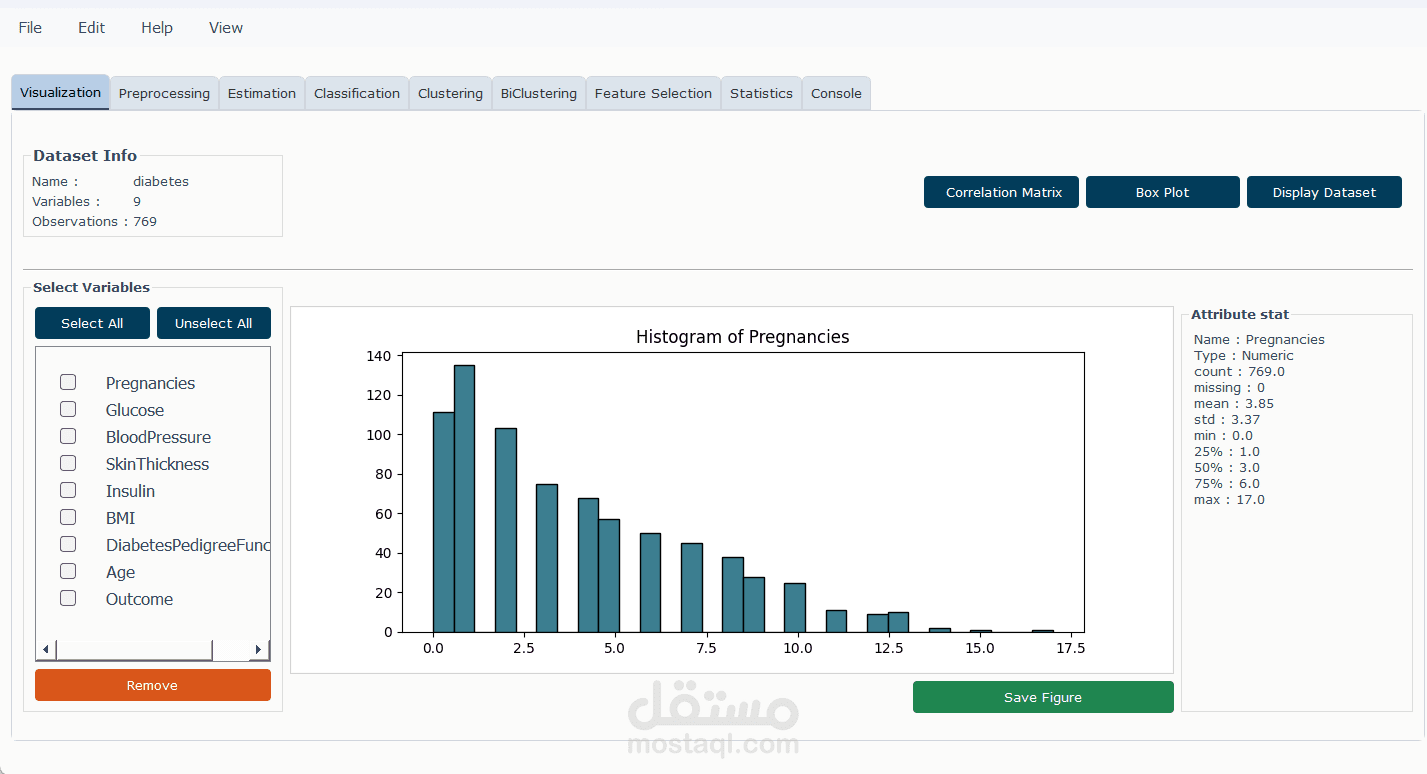Image resolution: width=1427 pixels, height=774 pixels.
Task: Open the File menu
Action: (x=30, y=28)
